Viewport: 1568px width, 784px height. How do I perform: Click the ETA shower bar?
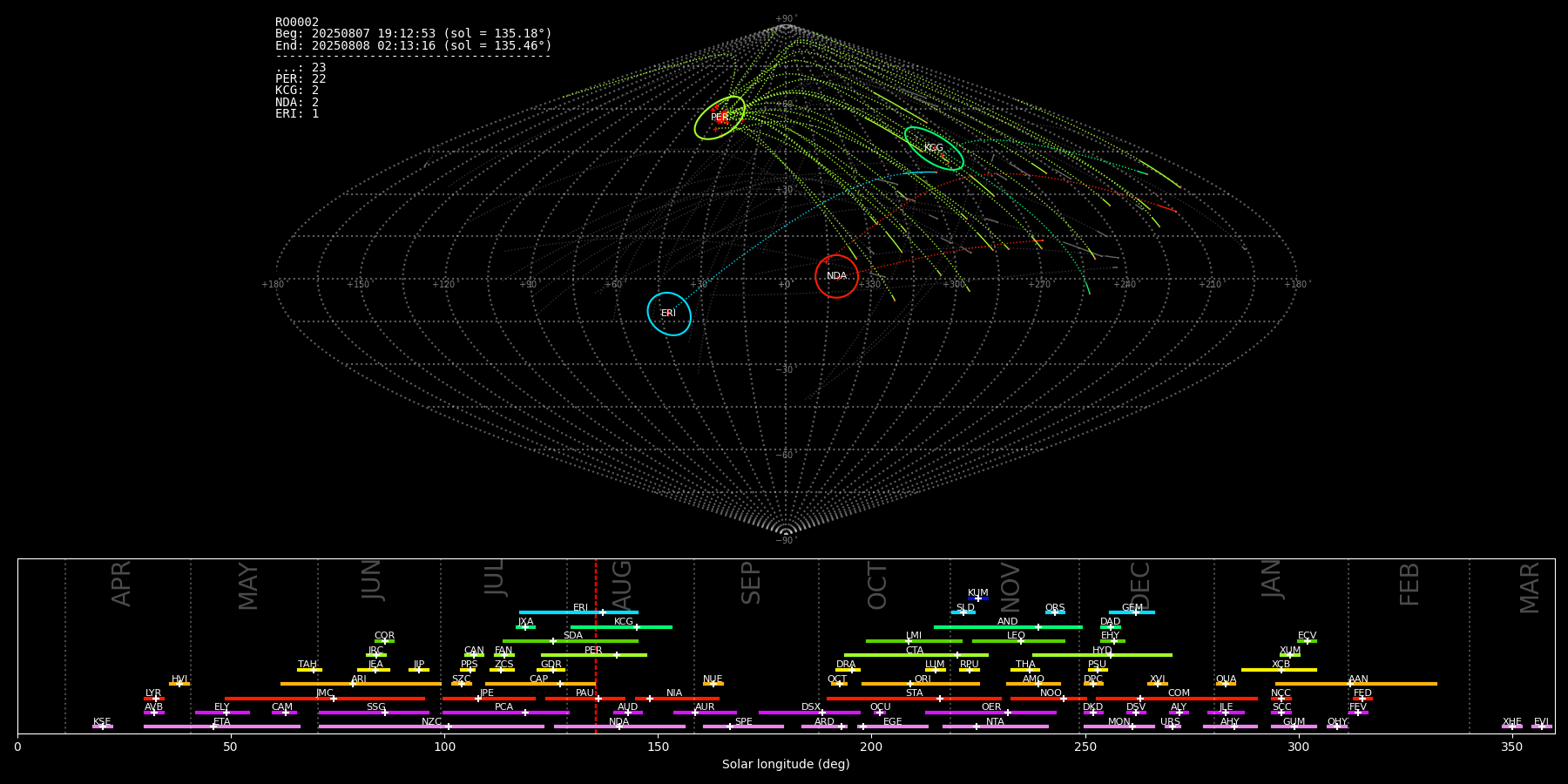(x=222, y=727)
